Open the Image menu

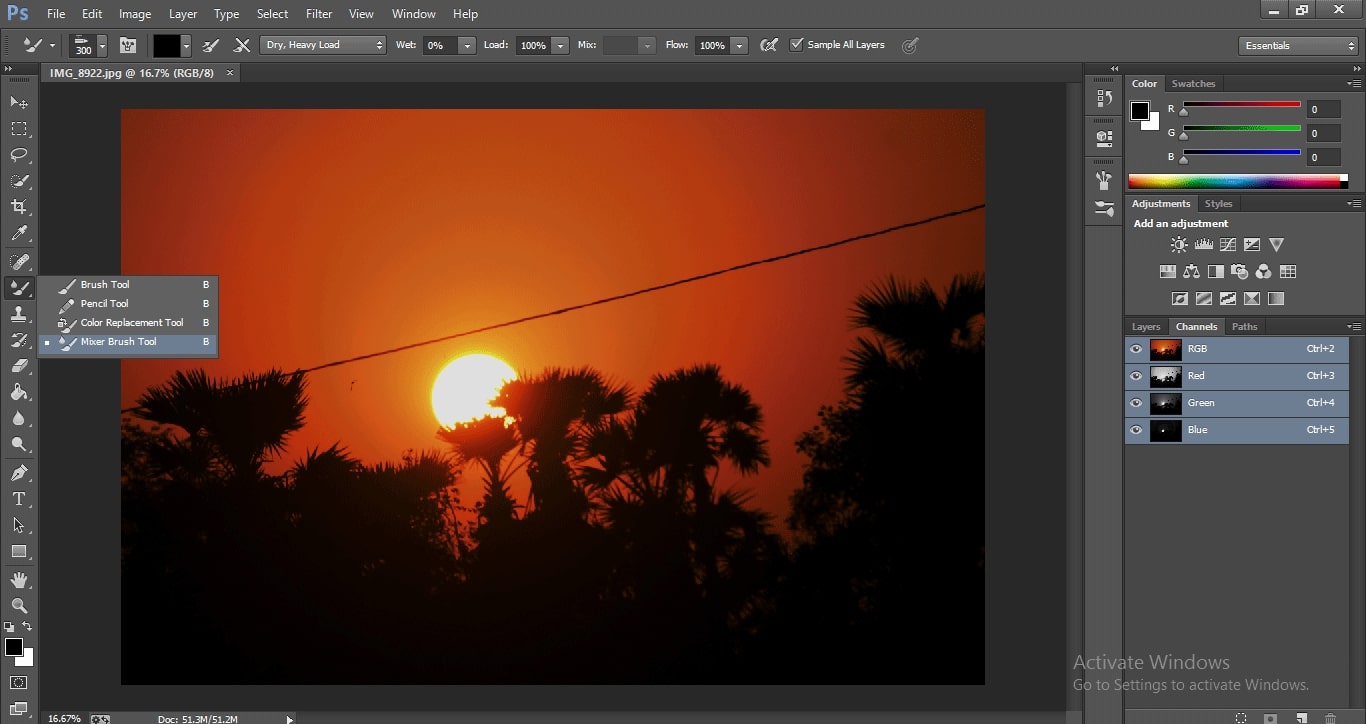(135, 14)
